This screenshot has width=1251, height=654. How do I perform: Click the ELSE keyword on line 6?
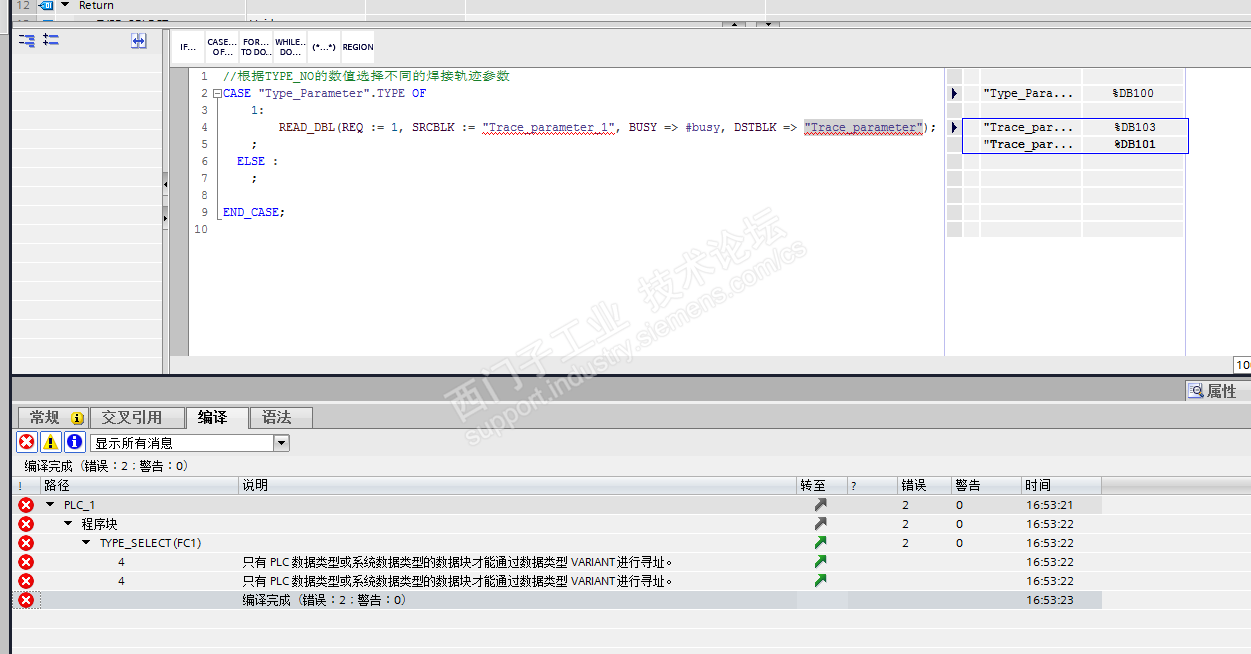251,161
